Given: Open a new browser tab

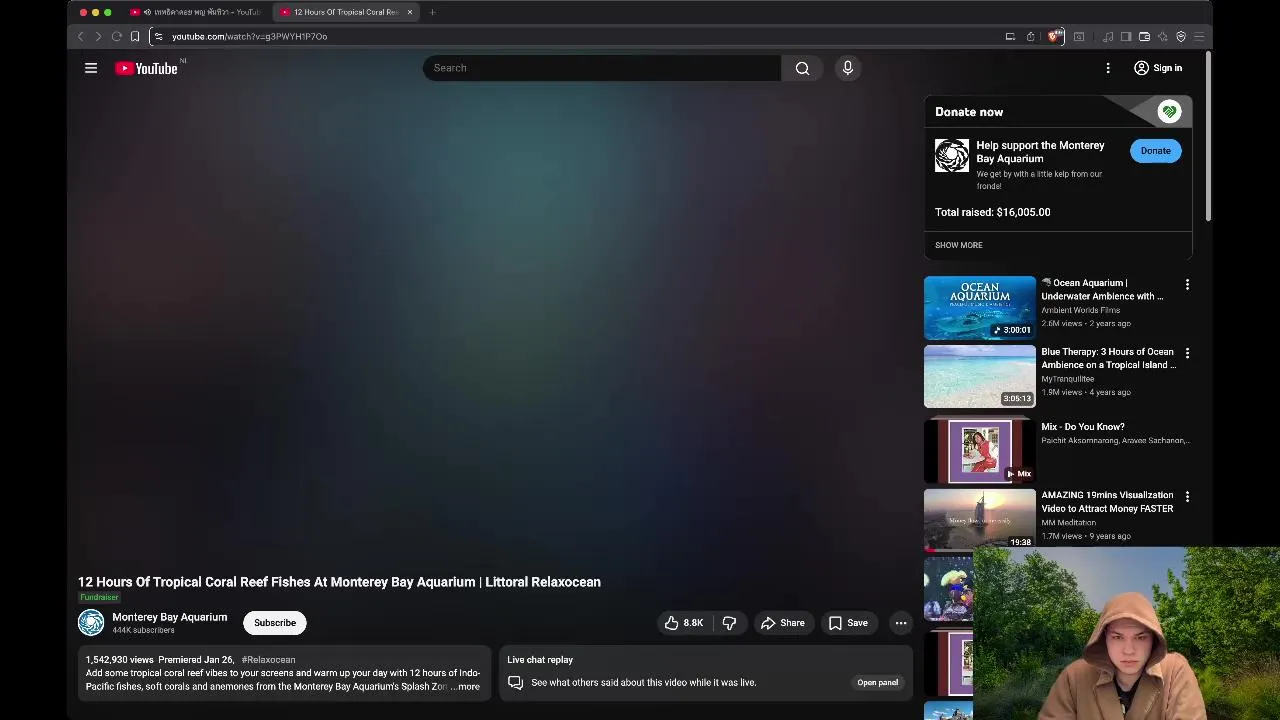Looking at the screenshot, I should point(432,12).
